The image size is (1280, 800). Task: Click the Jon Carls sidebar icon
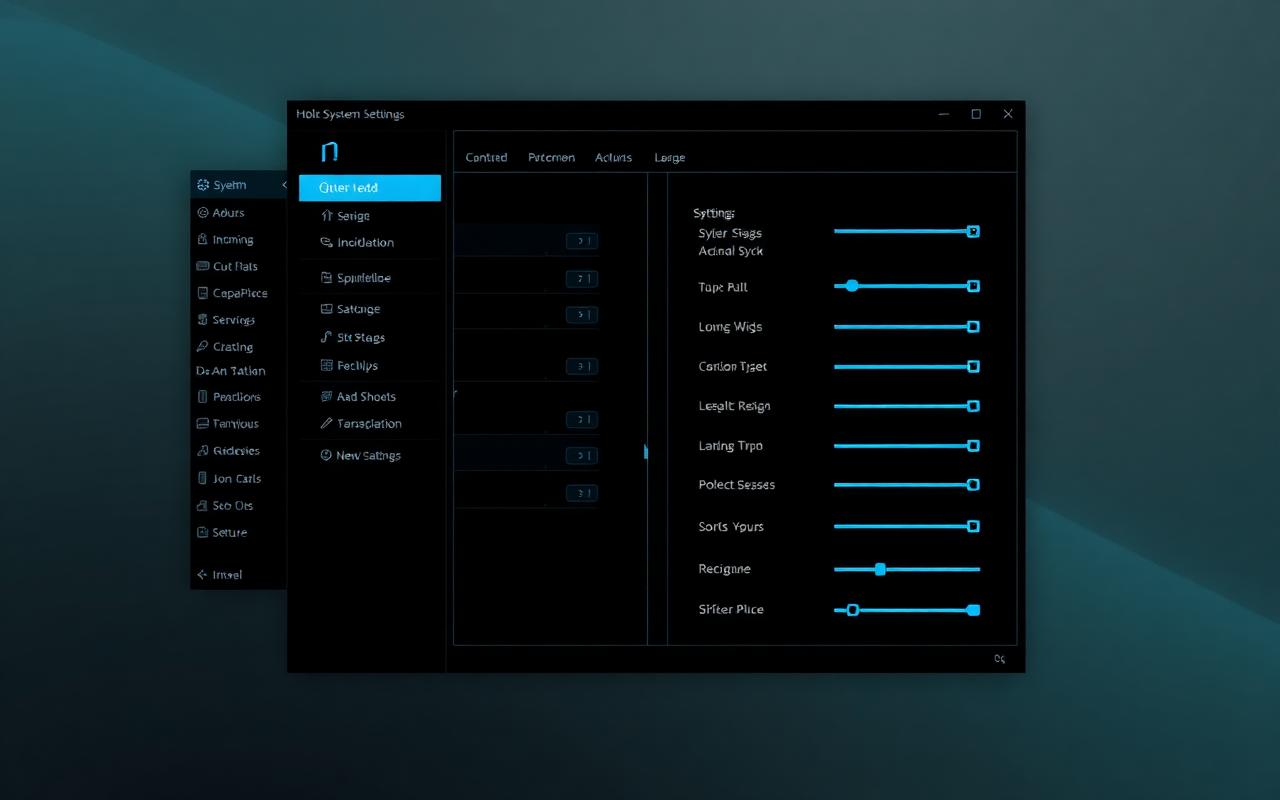pos(203,479)
